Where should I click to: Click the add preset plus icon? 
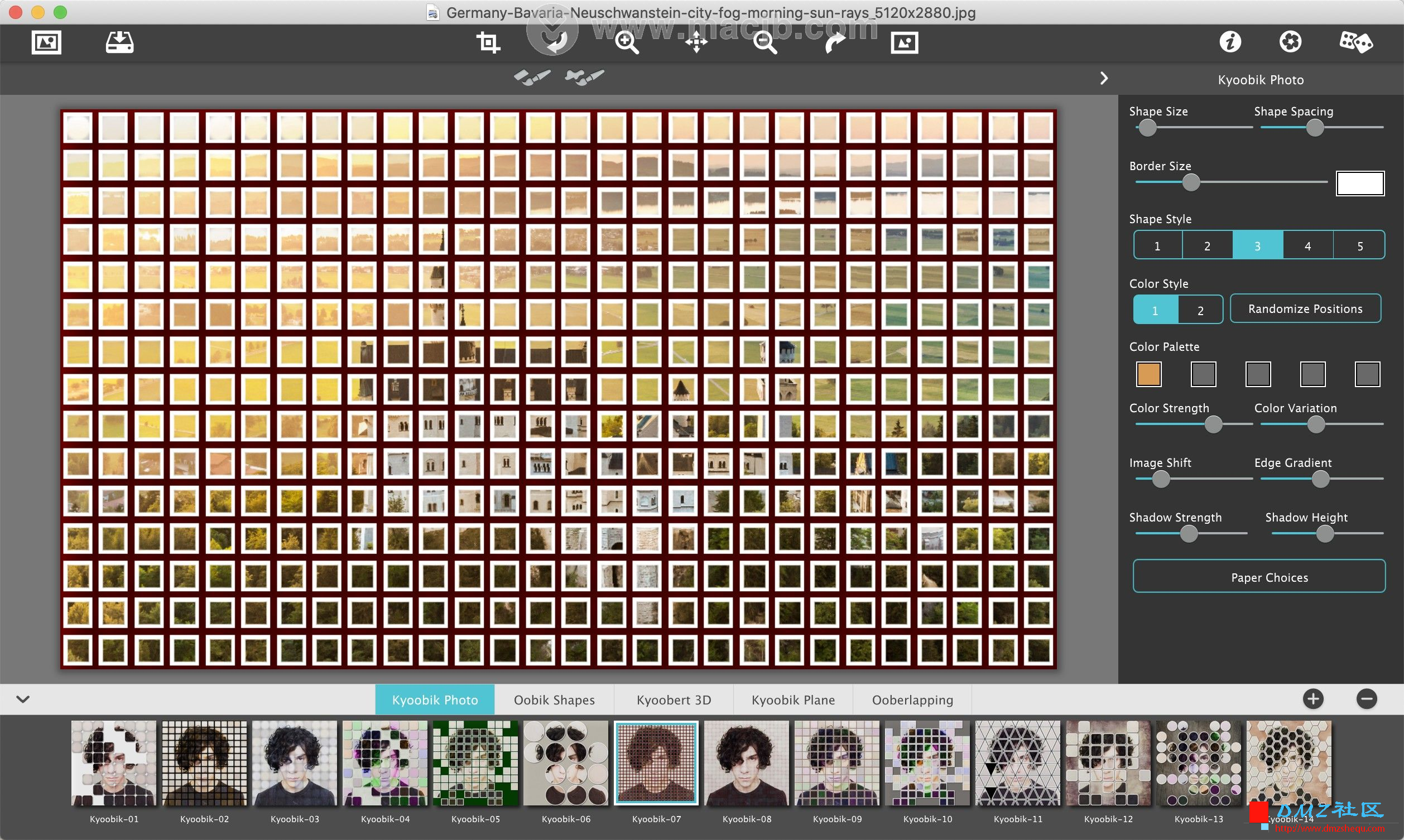tap(1314, 699)
